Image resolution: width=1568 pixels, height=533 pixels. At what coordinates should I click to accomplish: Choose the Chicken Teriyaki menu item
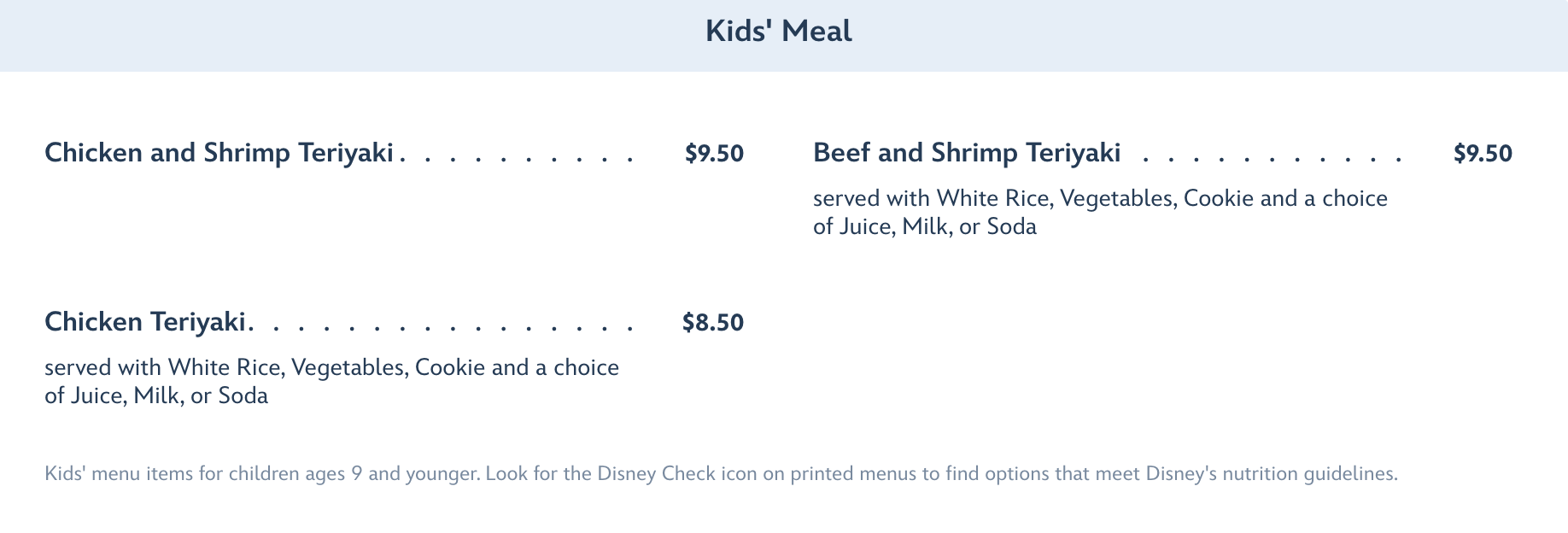click(x=145, y=322)
